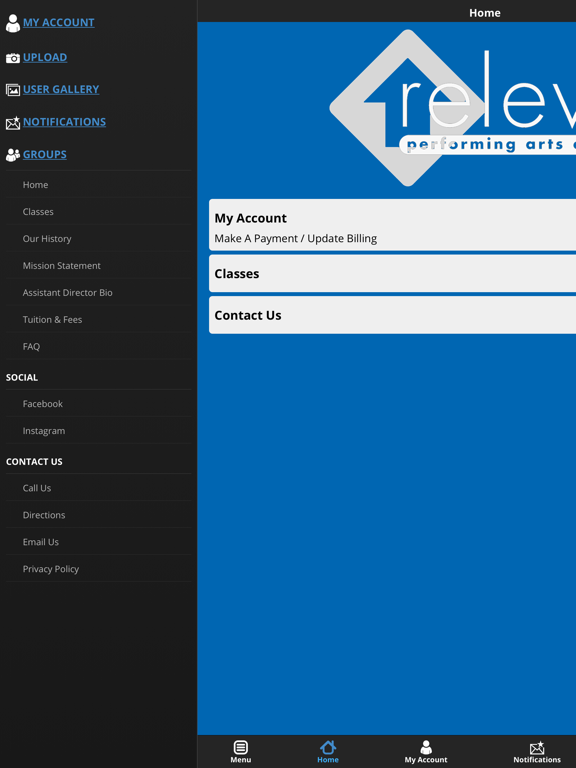This screenshot has height=768, width=576.
Task: Select Home in the sidebar menu
Action: (x=98, y=185)
